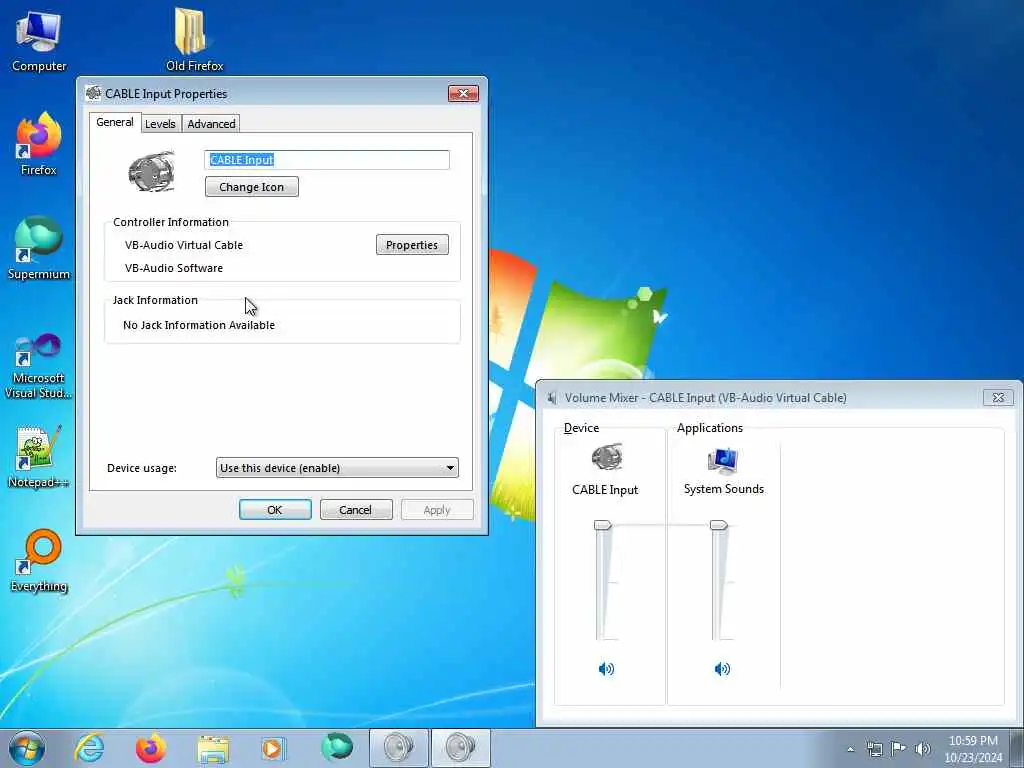1024x768 pixels.
Task: Click the disabled Apply button
Action: [x=437, y=509]
